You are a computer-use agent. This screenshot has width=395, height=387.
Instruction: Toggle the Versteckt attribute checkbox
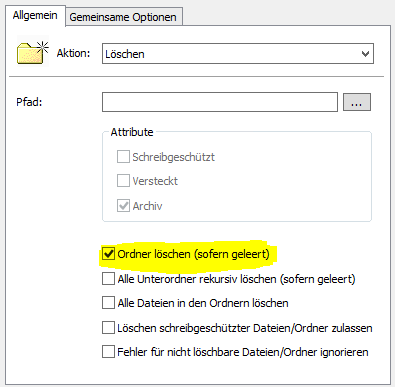click(123, 181)
